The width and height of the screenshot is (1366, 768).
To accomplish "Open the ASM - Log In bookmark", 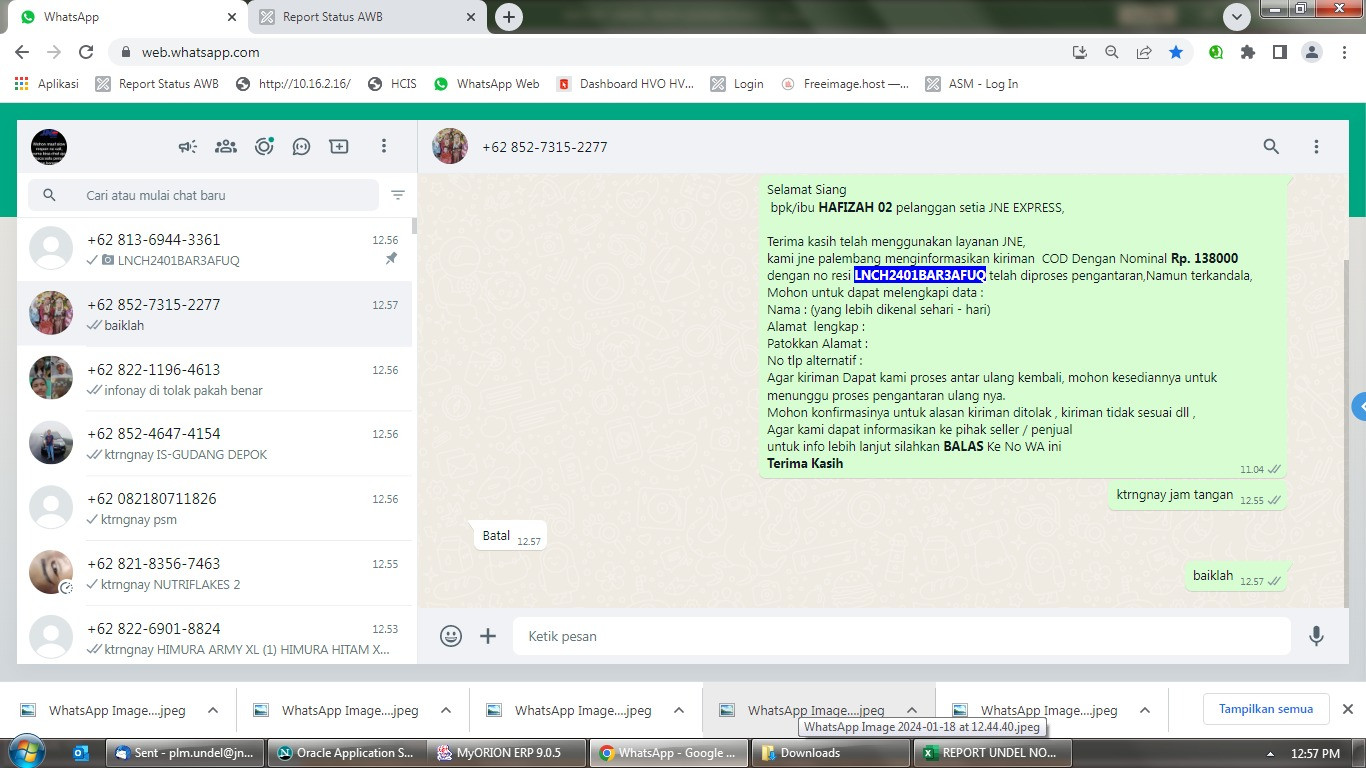I will coord(972,84).
